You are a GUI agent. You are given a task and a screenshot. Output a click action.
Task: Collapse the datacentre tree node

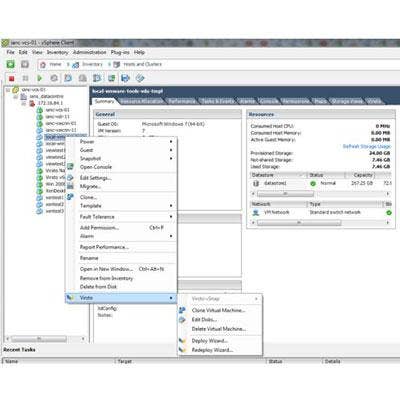[16, 97]
